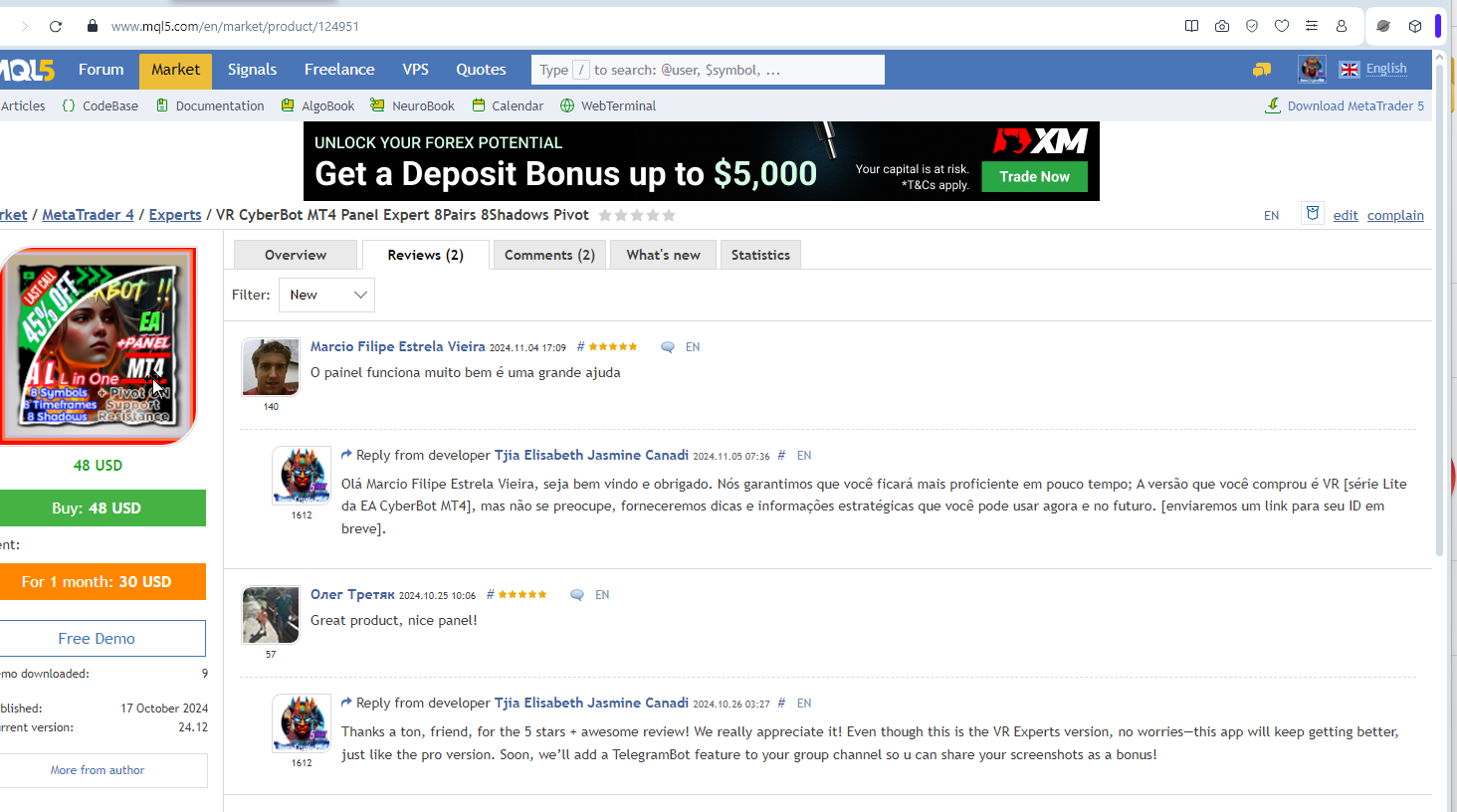Click the UK flag language icon
Viewport: 1457px width, 812px height.
point(1350,70)
